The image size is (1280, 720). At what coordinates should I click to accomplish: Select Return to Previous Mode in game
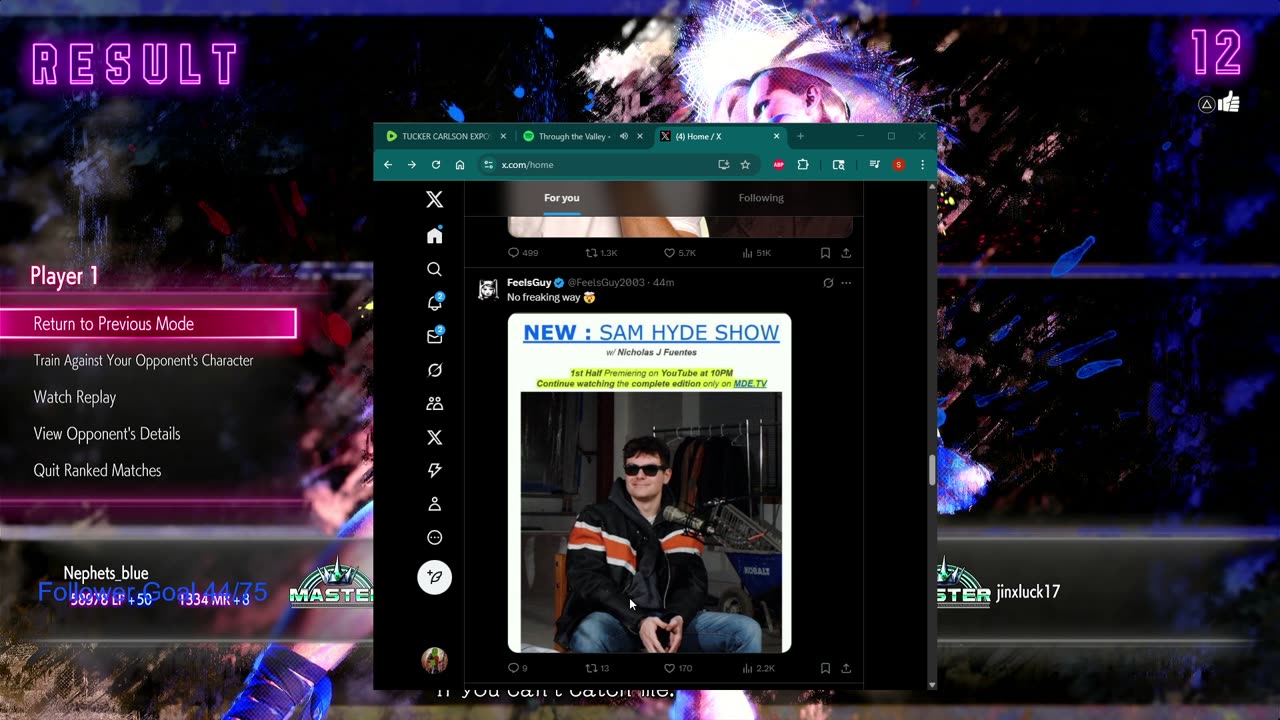tap(149, 324)
